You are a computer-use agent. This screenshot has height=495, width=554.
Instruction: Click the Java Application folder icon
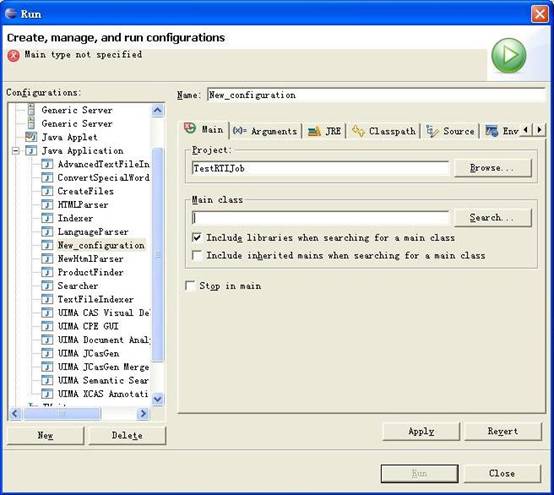tap(31, 151)
